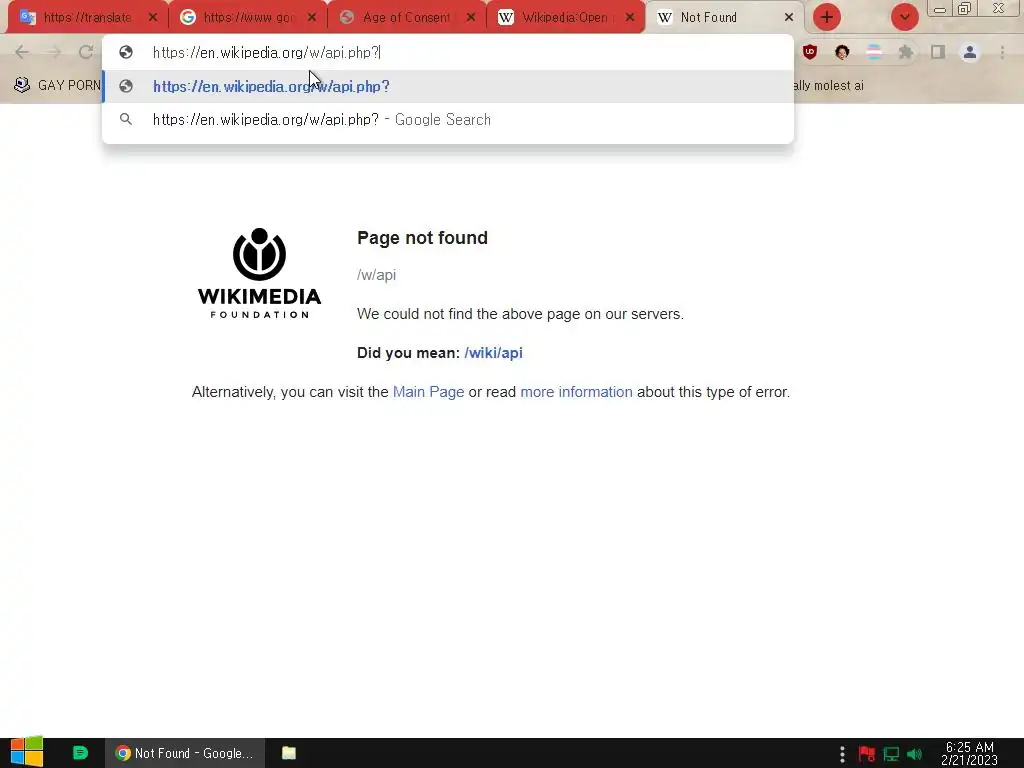Click the avatar face extension icon
Image resolution: width=1024 pixels, height=768 pixels.
tap(842, 52)
